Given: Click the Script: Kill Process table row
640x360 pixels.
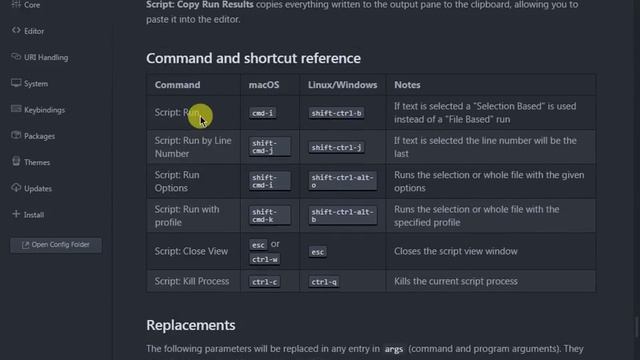Looking at the screenshot, I should 371,281.
